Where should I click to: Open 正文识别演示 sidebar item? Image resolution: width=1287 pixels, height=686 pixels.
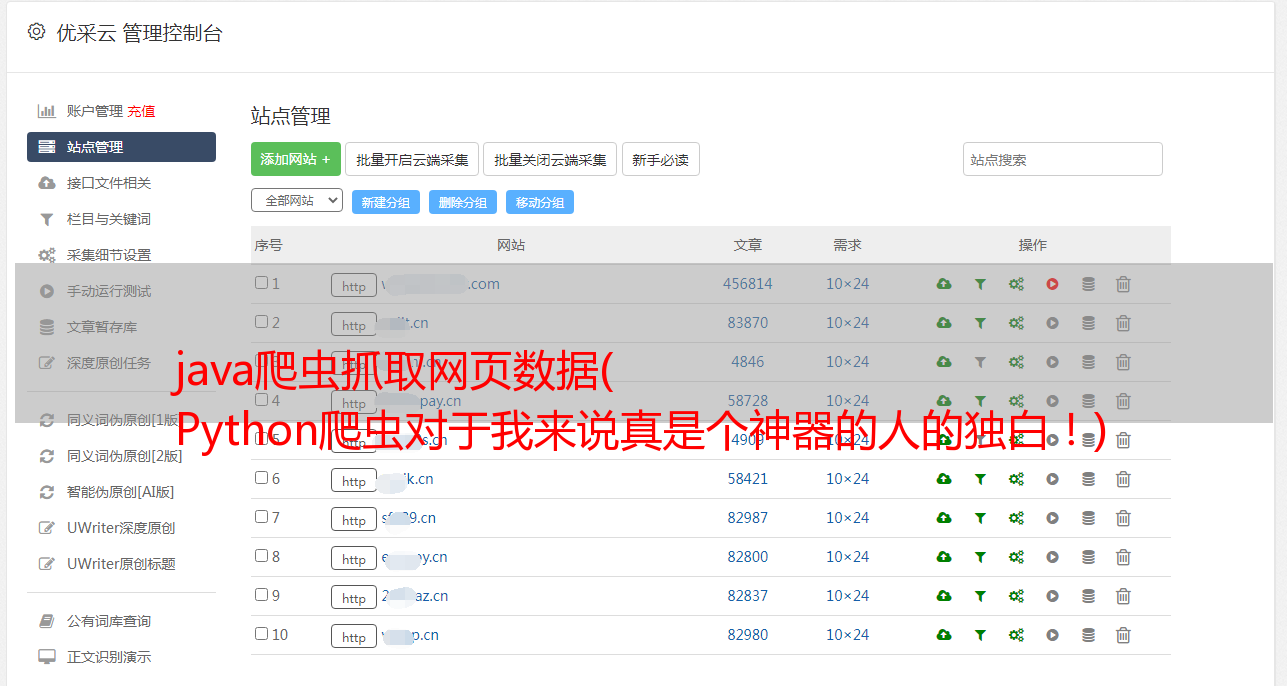pyautogui.click(x=109, y=657)
